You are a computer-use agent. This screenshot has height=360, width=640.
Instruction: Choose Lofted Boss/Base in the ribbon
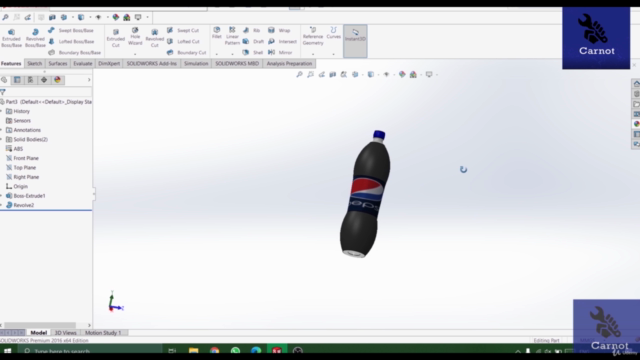pyautogui.click(x=71, y=42)
